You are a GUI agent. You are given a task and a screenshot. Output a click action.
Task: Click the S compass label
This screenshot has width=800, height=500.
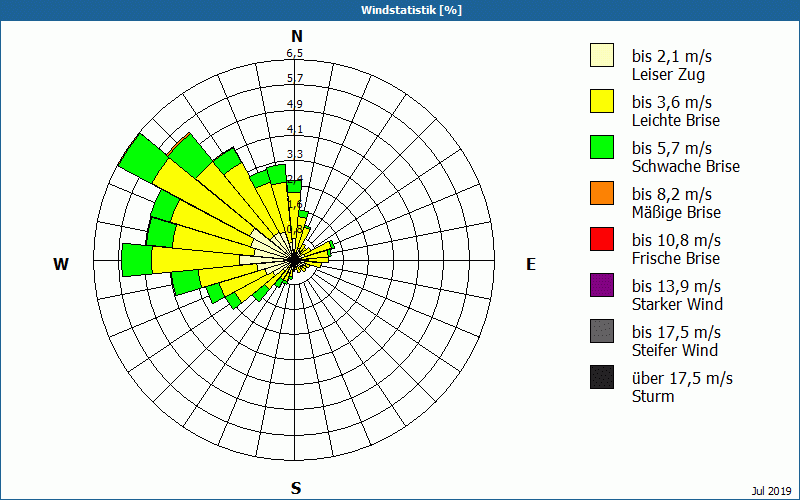[296, 488]
